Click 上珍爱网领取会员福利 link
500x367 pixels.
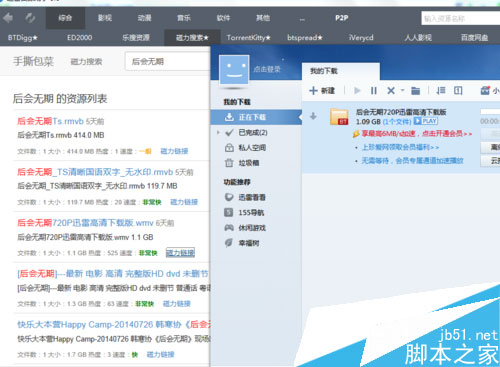pyautogui.click(x=400, y=147)
